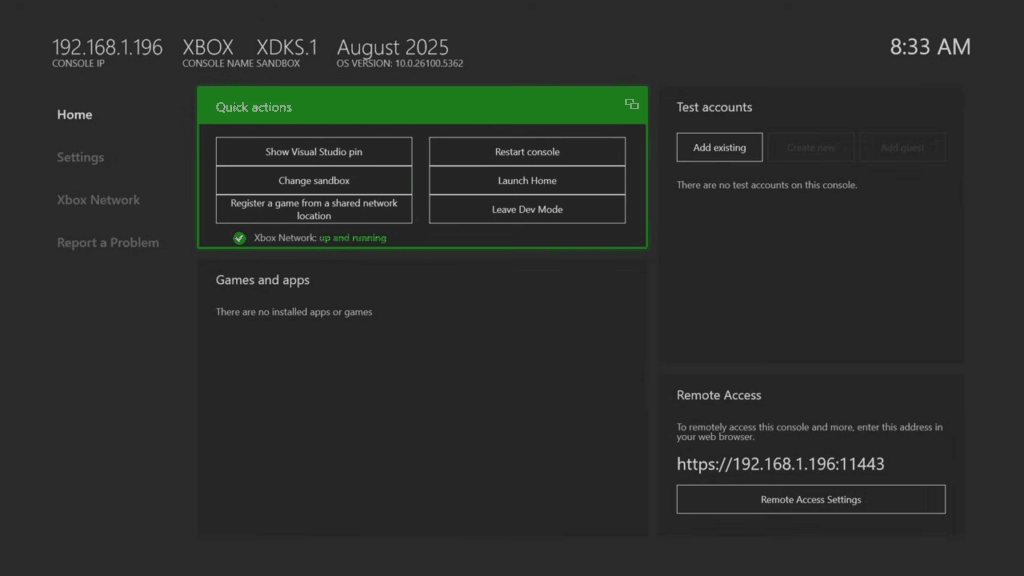This screenshot has height=576, width=1024.
Task: Click Leave Dev Mode
Action: 527,209
